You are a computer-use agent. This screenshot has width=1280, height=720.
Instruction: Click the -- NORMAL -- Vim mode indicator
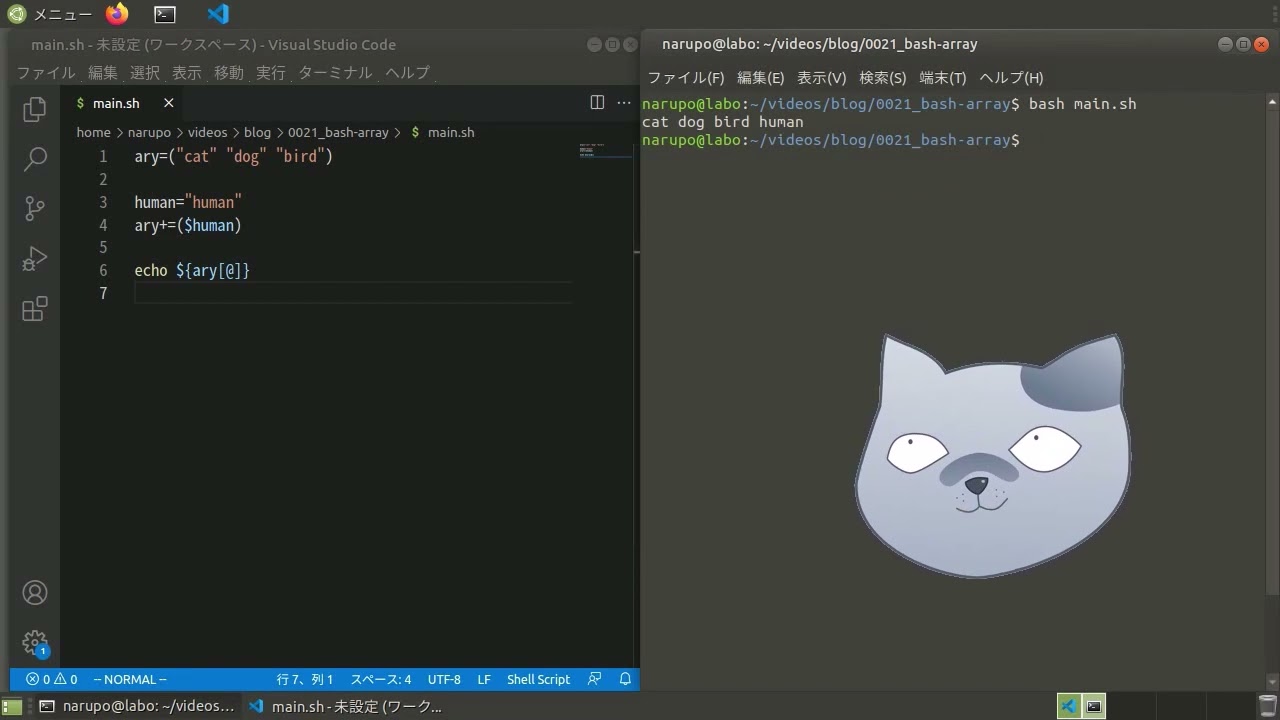pos(130,679)
